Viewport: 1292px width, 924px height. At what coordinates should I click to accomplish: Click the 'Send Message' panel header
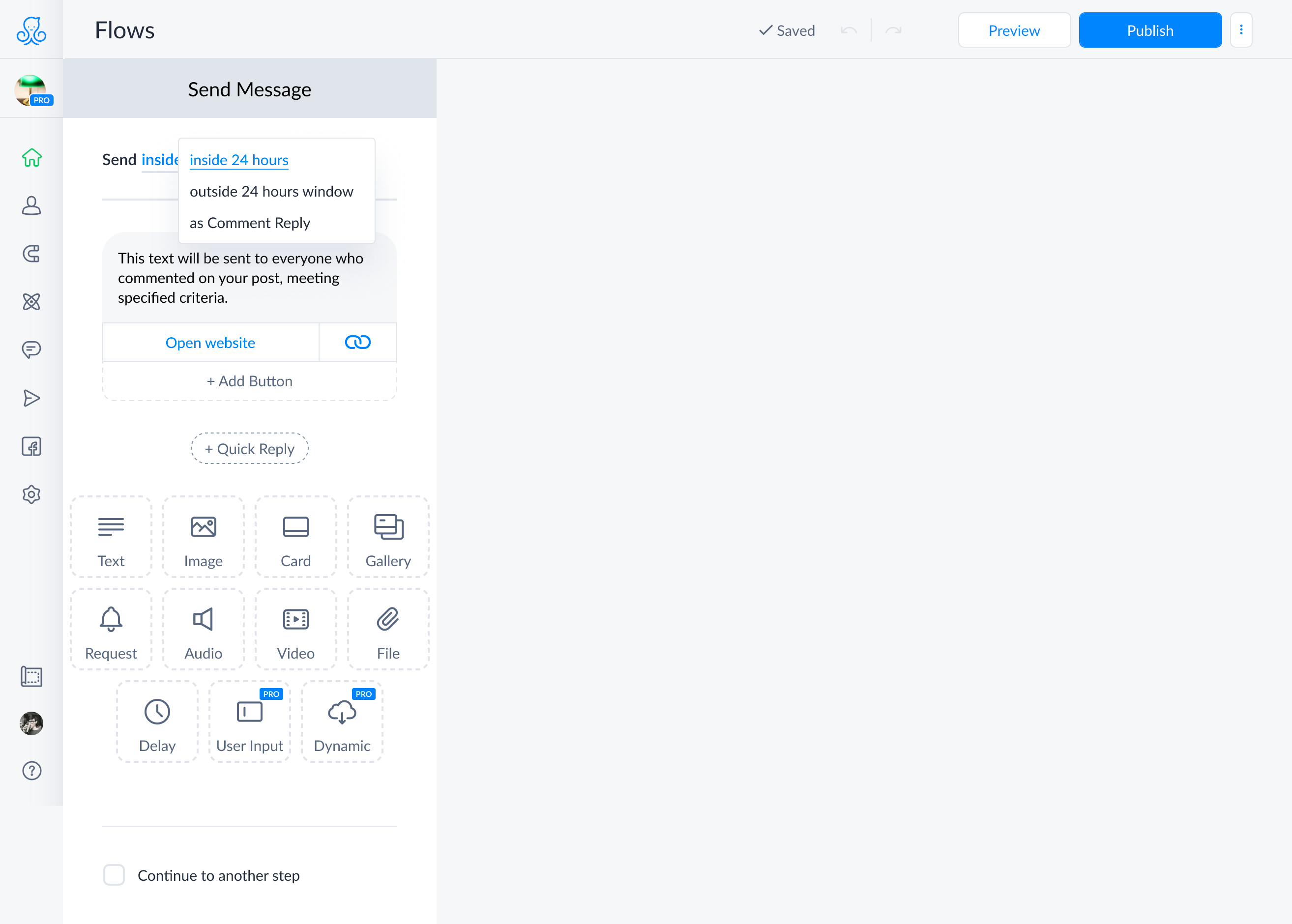coord(249,89)
